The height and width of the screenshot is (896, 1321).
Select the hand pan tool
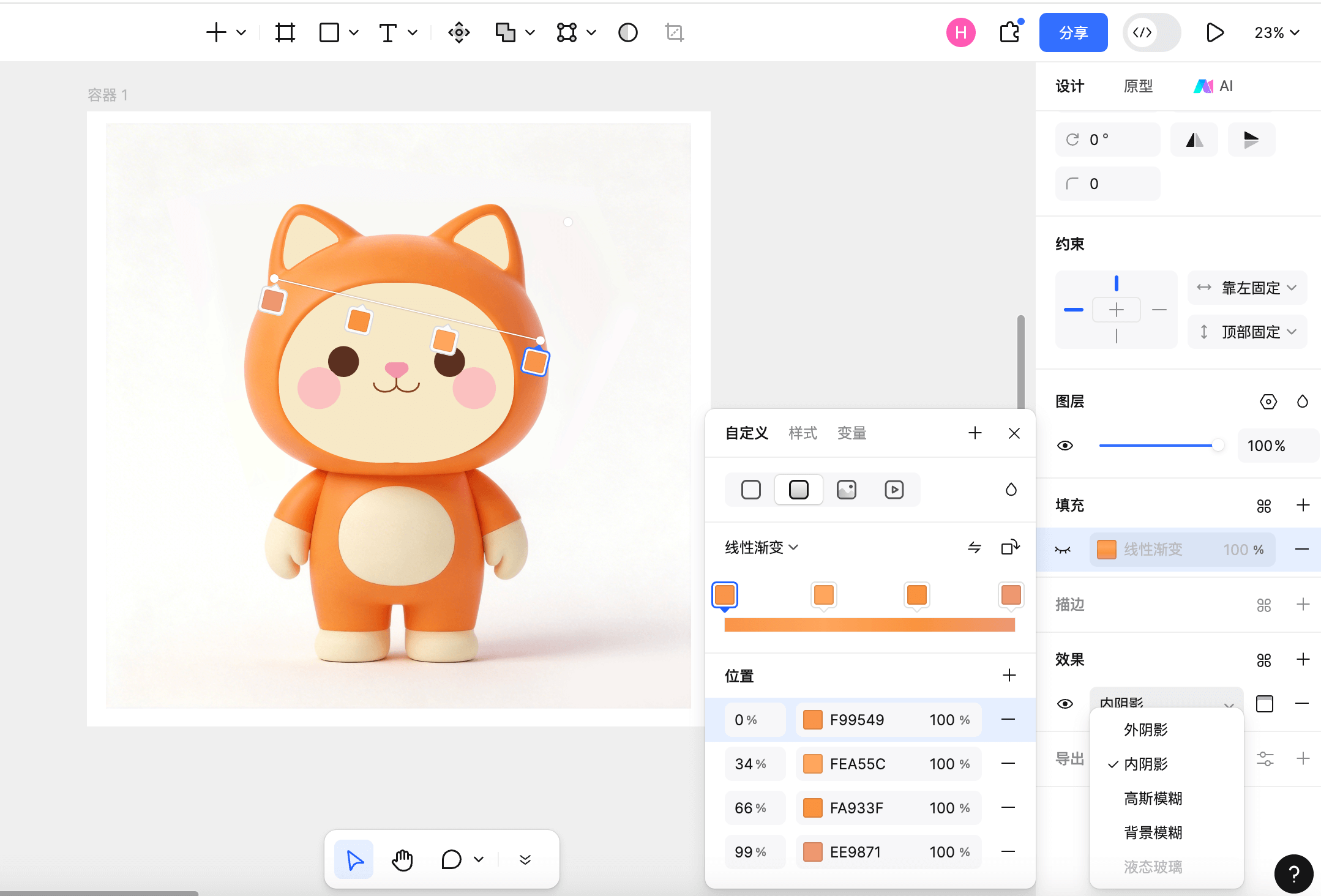(402, 860)
